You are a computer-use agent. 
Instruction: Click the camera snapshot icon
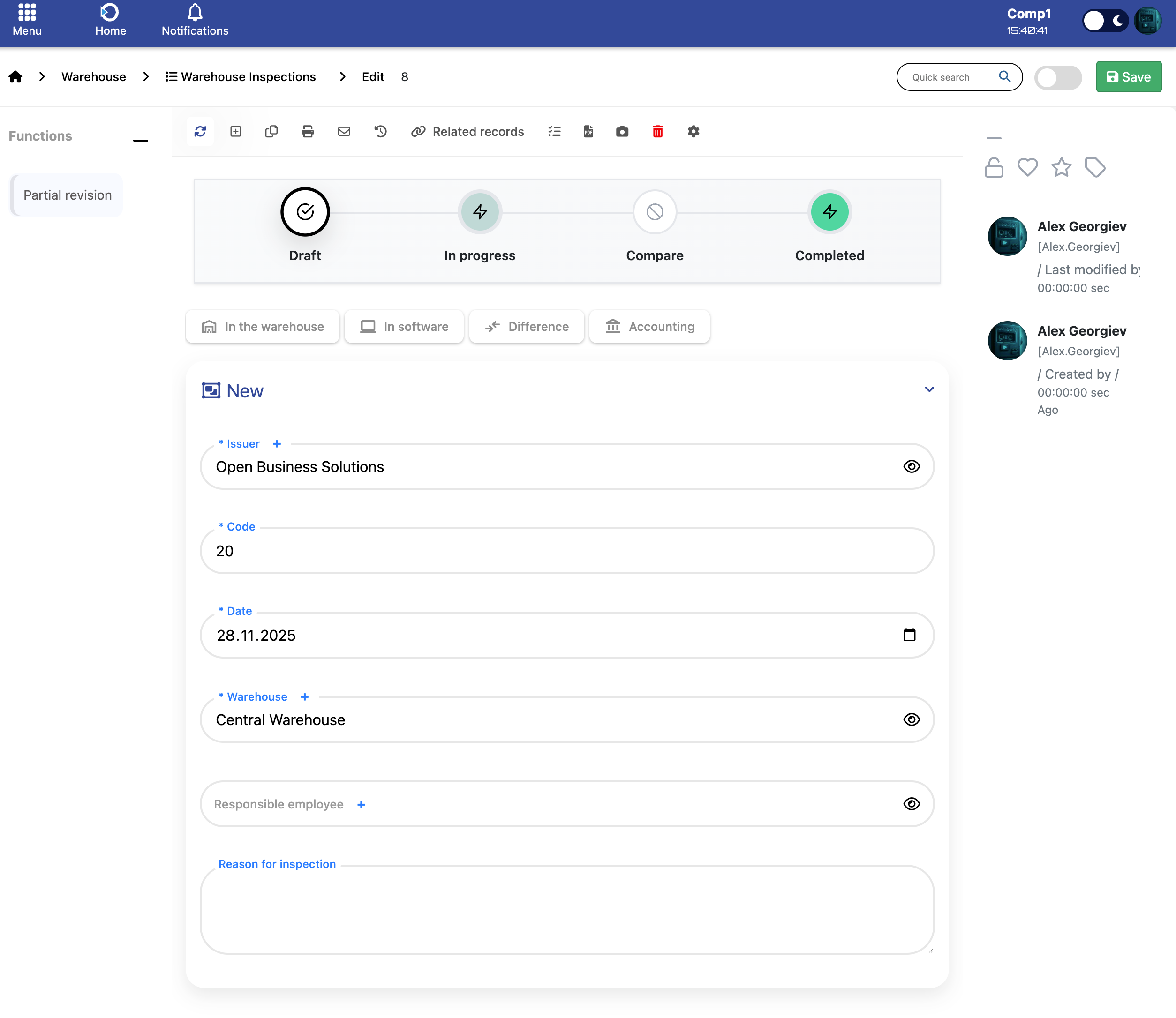622,132
